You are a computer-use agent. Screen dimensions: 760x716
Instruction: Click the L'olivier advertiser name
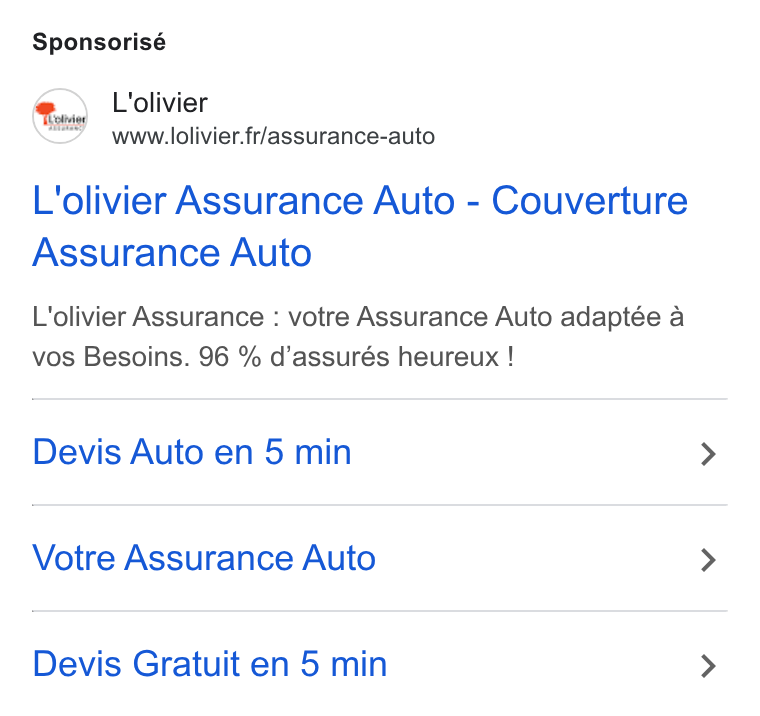160,103
